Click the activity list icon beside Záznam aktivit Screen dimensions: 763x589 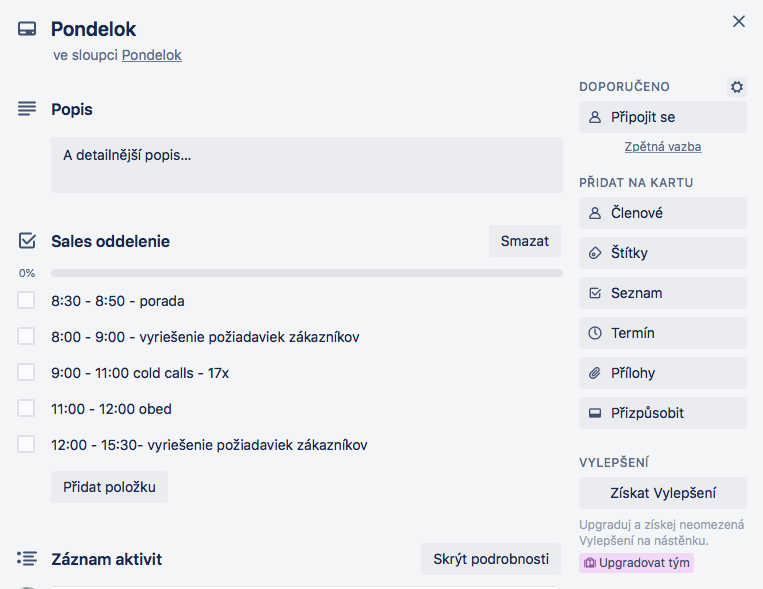[27, 558]
